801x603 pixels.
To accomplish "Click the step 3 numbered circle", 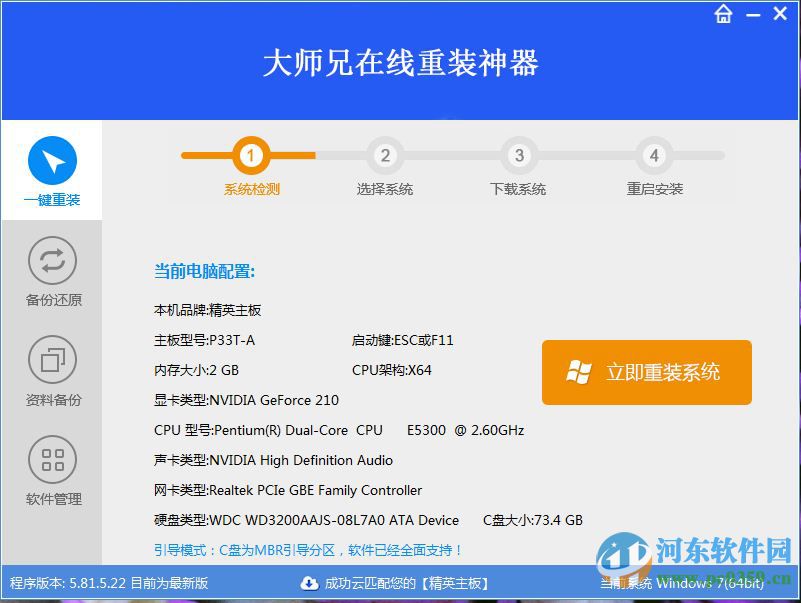I will (x=519, y=155).
